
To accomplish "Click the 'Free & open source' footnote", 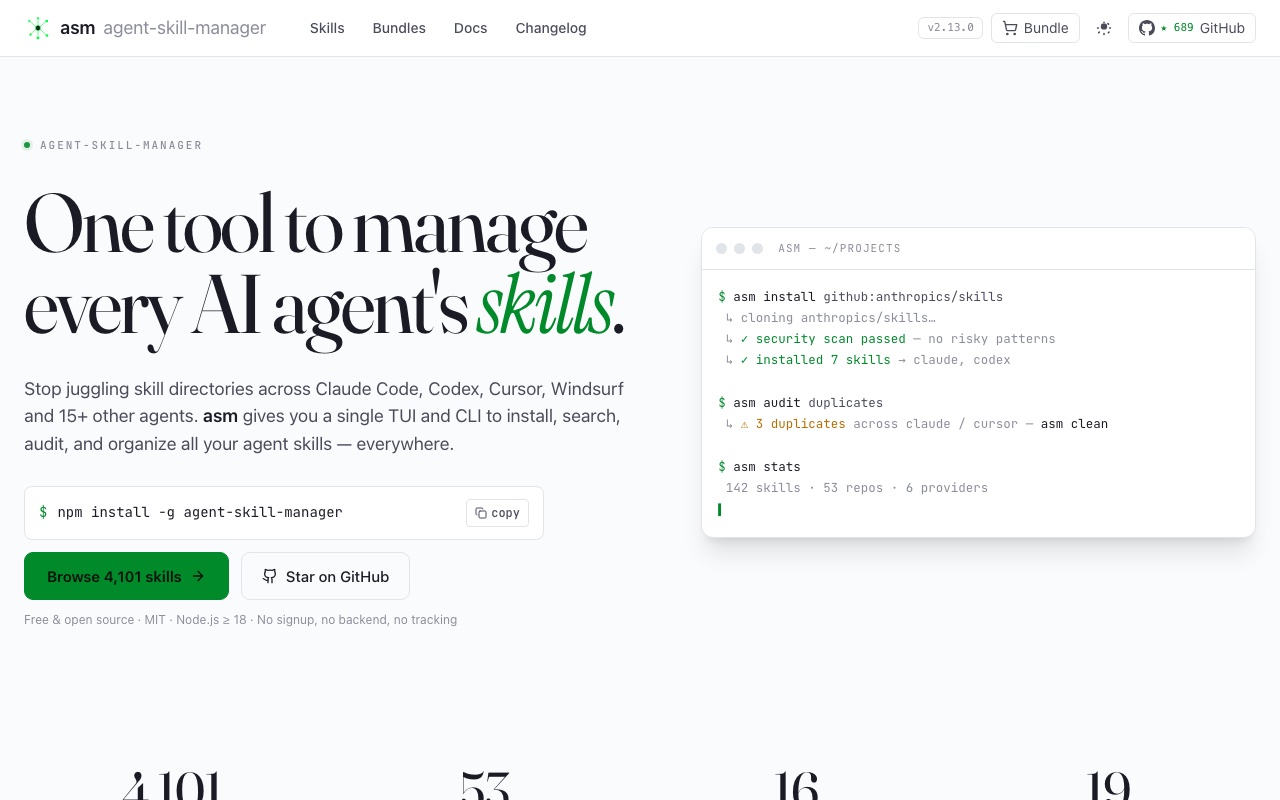I will 240,620.
